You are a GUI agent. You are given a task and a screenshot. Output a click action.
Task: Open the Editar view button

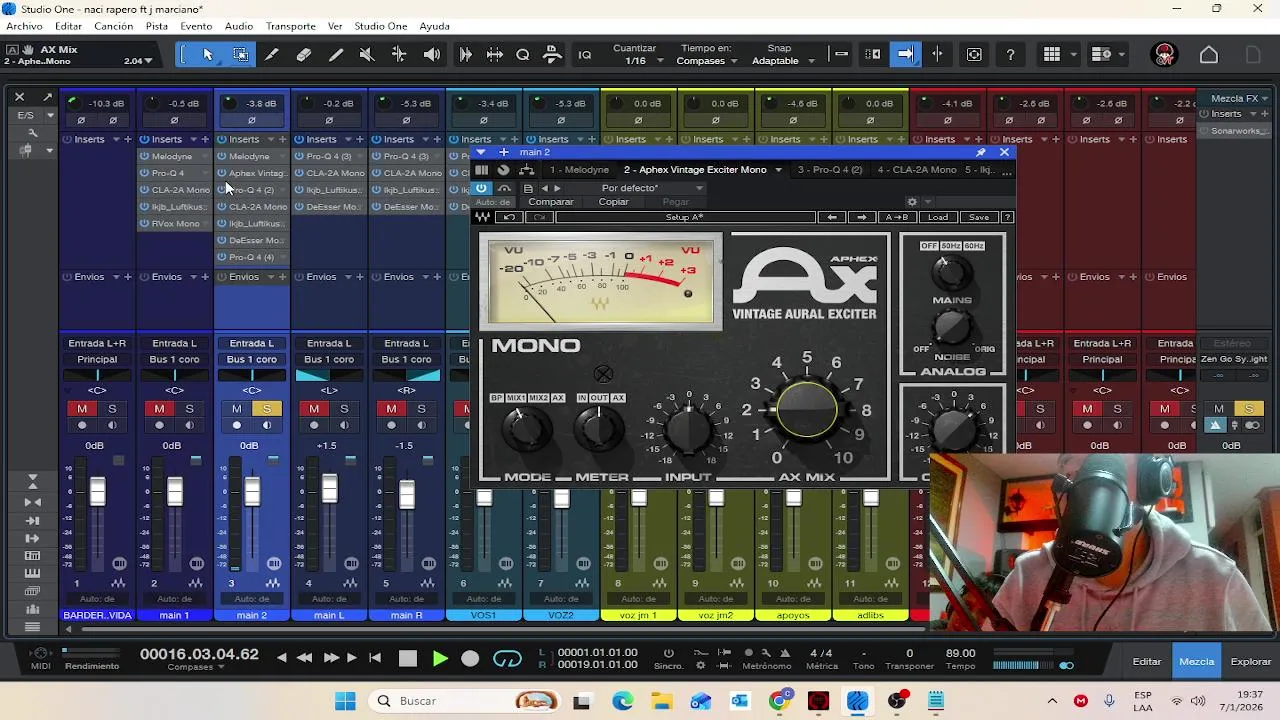[1147, 661]
